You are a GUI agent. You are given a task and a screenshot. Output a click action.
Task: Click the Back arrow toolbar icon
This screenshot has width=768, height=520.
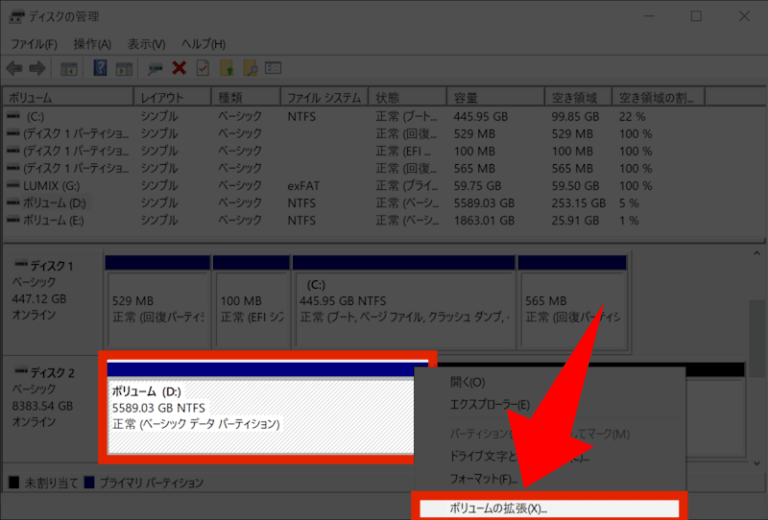14,69
